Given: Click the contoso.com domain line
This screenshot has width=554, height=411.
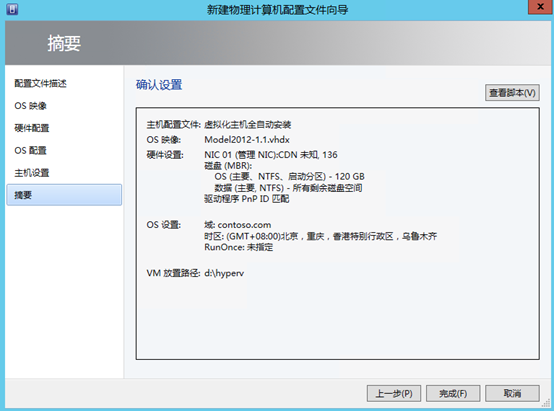Looking at the screenshot, I should coord(238,225).
